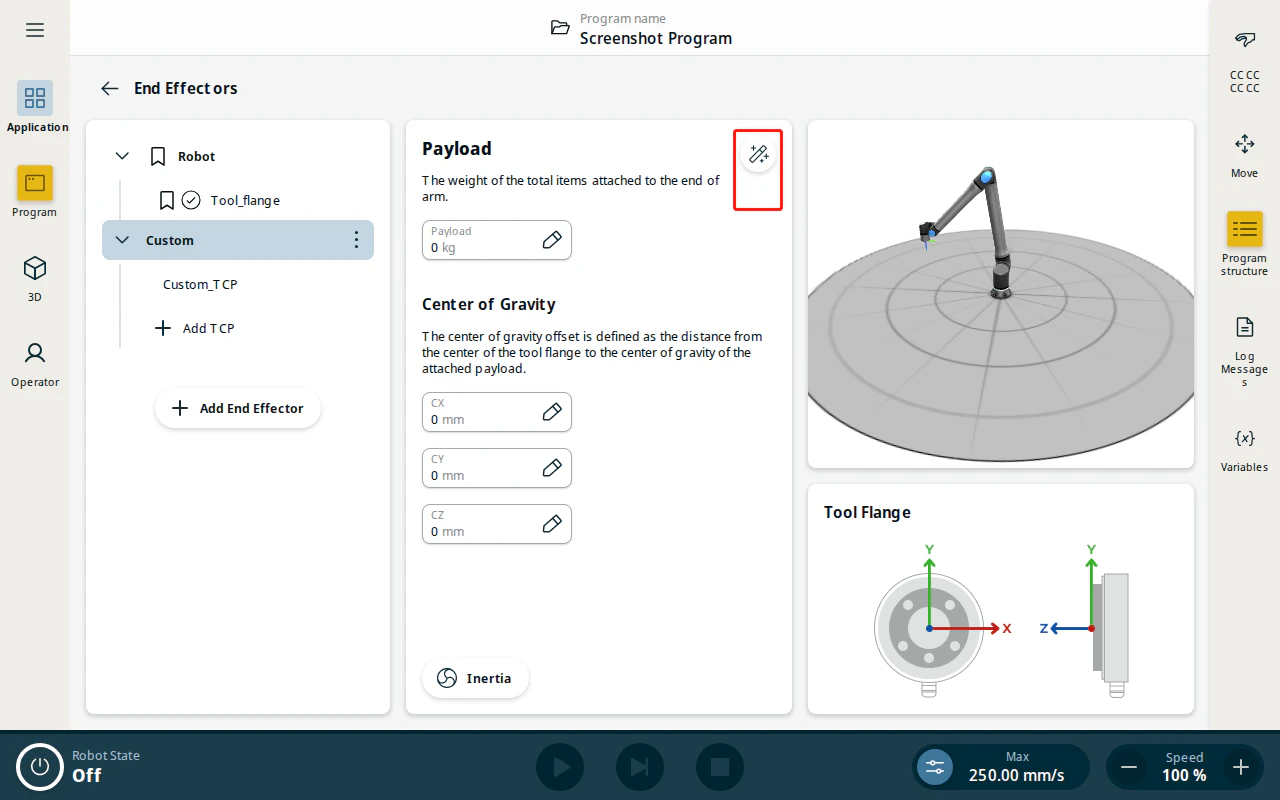Go back from End Effectors

110,88
